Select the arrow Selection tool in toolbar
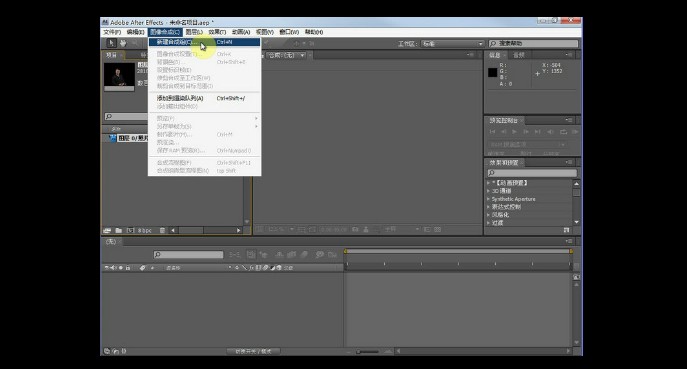The width and height of the screenshot is (687, 369). tap(111, 43)
